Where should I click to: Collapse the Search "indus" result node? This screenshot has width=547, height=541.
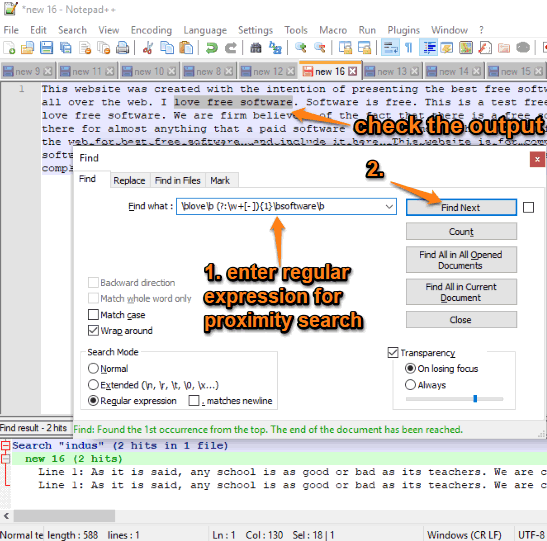[x=5, y=446]
